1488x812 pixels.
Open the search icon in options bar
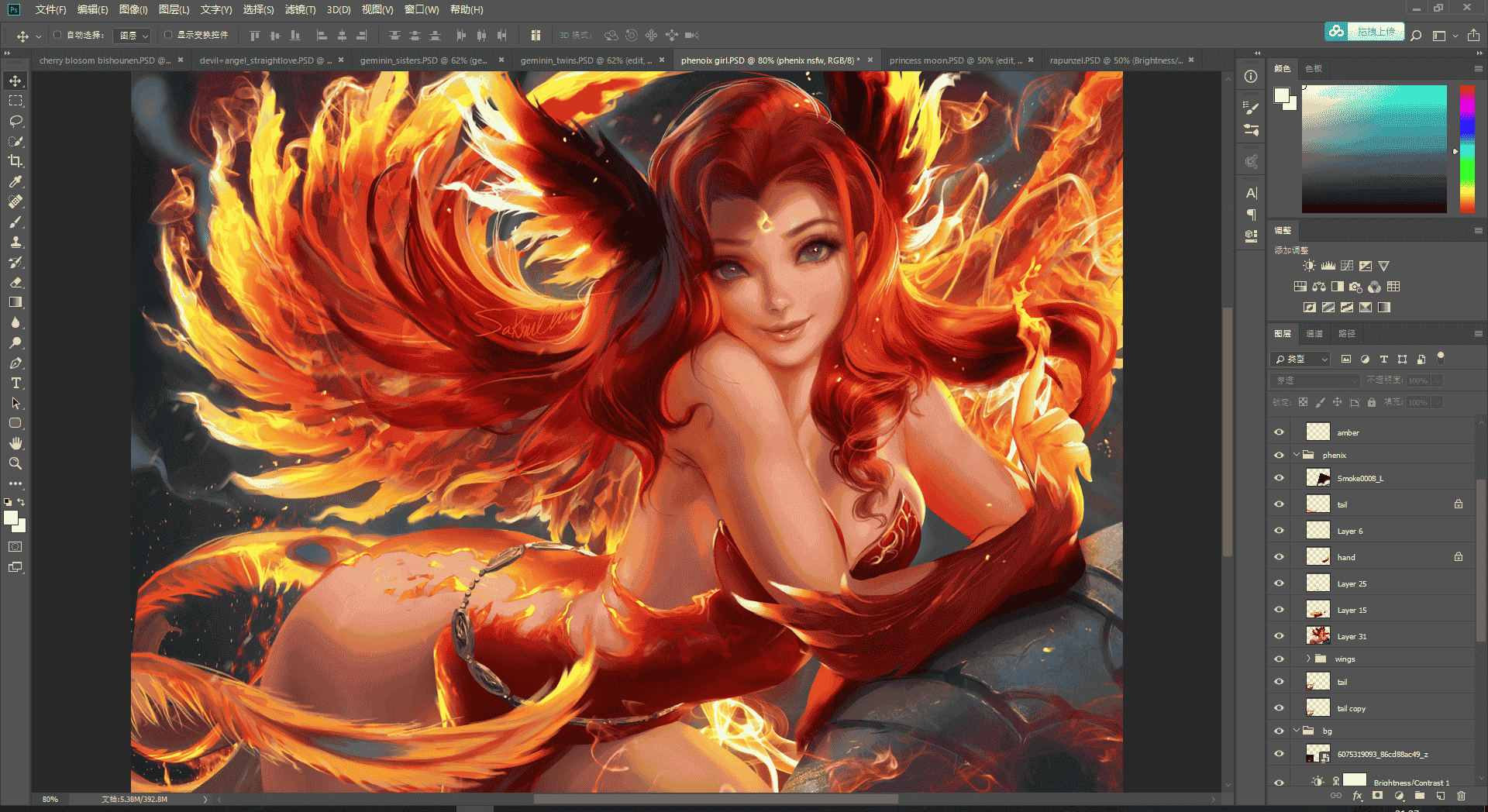pyautogui.click(x=1416, y=36)
